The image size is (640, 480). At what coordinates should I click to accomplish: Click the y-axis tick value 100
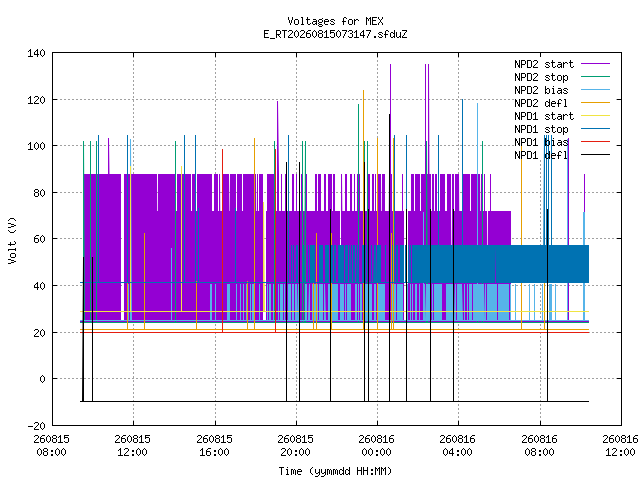[x=36, y=146]
